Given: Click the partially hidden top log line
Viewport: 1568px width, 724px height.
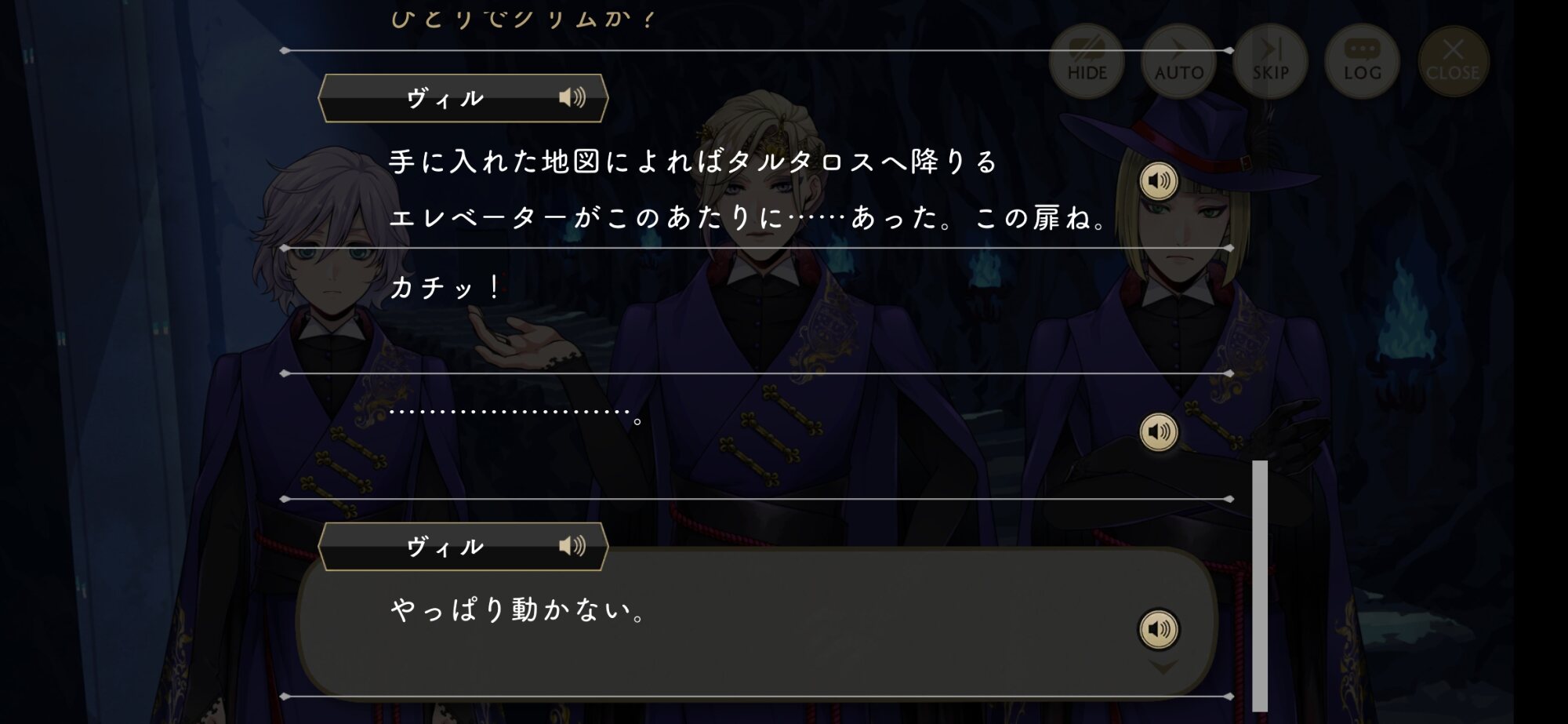Looking at the screenshot, I should coord(522,17).
